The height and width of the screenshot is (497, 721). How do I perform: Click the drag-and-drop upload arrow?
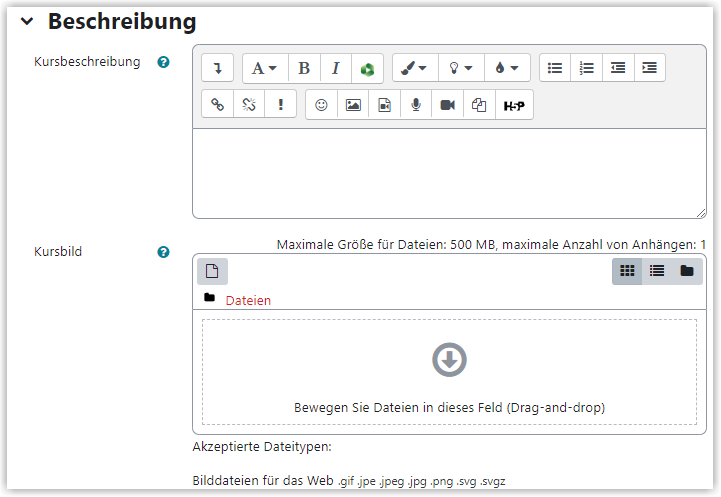449,360
